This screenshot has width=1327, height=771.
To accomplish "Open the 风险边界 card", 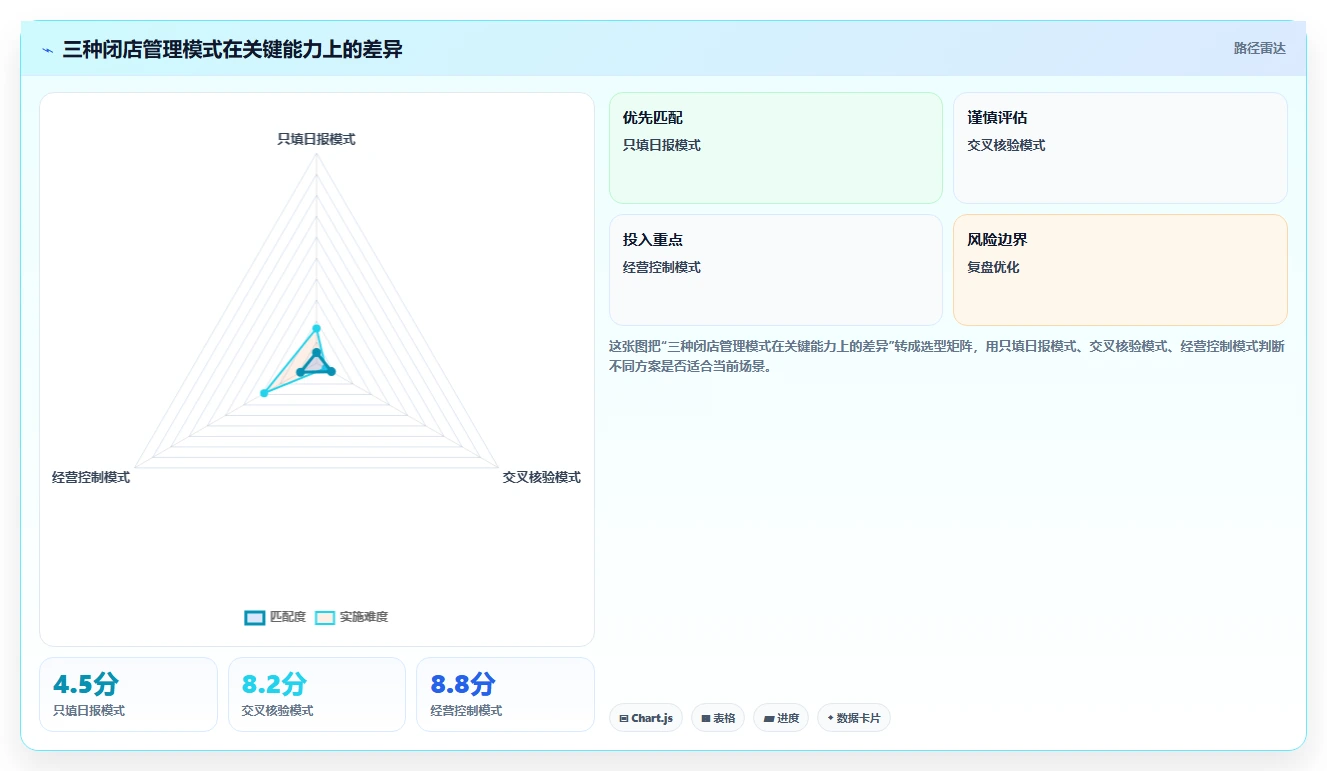I will 1120,270.
